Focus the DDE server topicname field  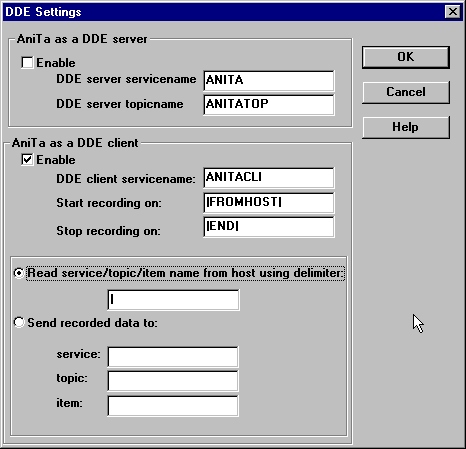[x=269, y=105]
